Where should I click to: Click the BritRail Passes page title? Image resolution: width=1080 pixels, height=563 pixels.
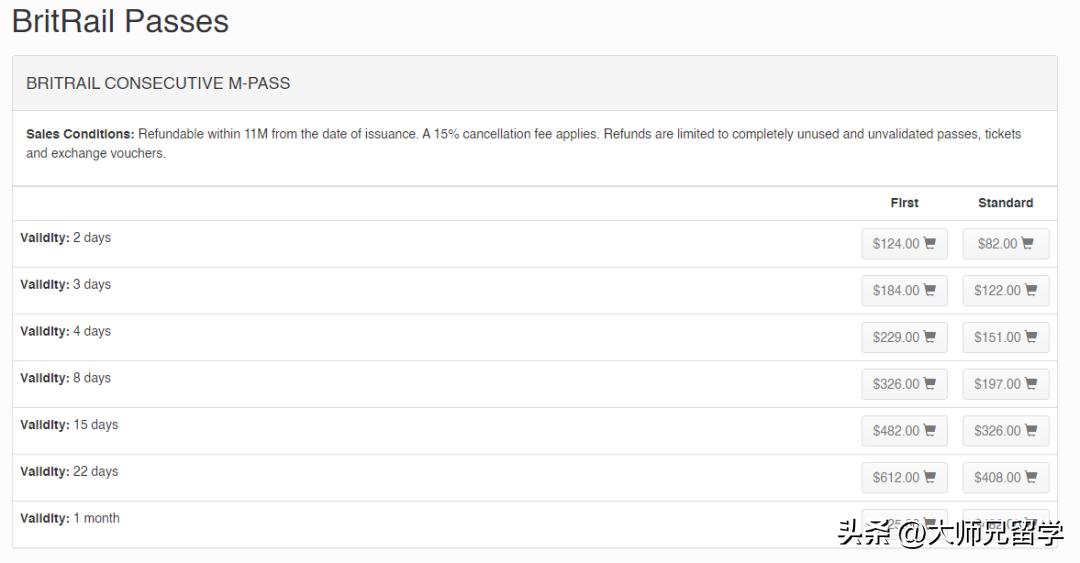point(120,22)
